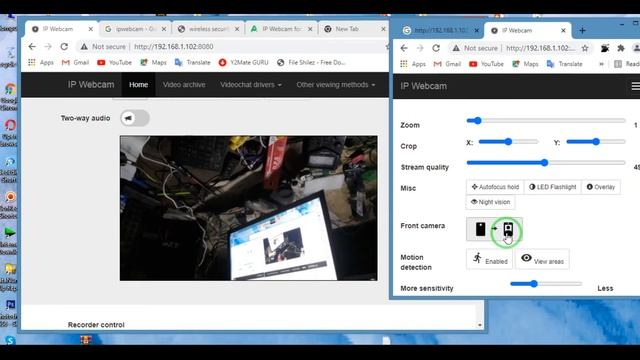This screenshot has height=360, width=640.
Task: Click the Back arrow in left browser window
Action: pos(32,47)
